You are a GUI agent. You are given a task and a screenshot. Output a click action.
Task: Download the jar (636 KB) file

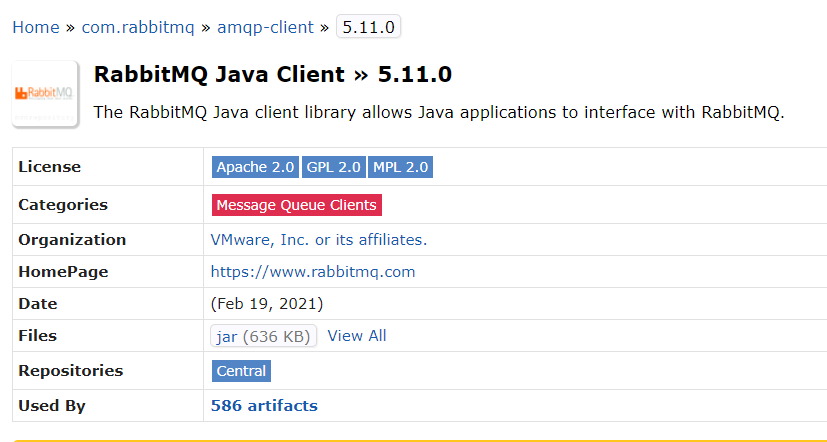[263, 336]
